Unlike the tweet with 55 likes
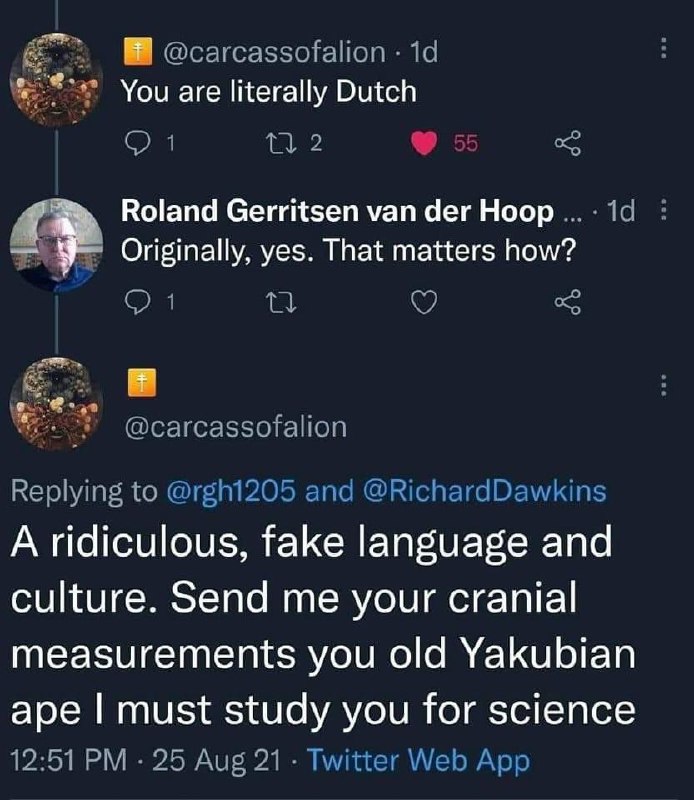Screen dimensions: 694x800 [425, 145]
